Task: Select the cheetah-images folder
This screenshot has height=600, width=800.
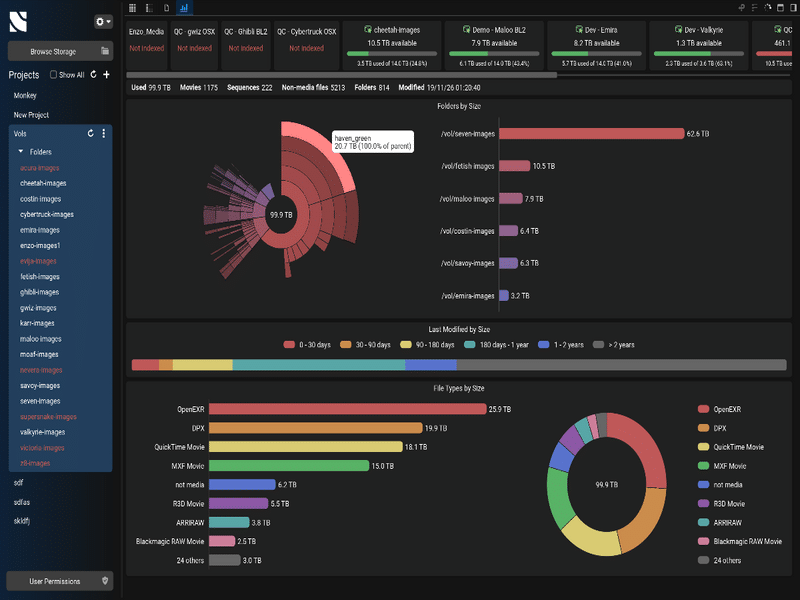Action: pos(43,183)
